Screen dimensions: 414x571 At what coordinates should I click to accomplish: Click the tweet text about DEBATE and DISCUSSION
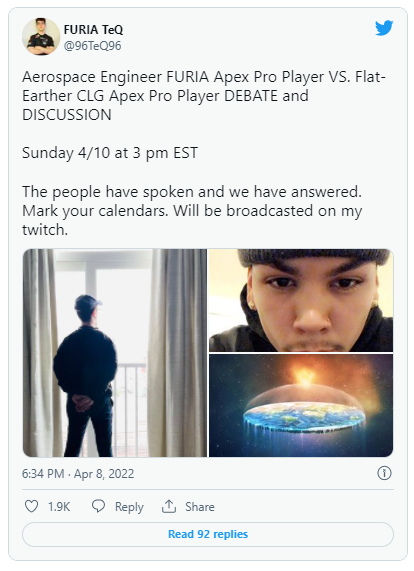tap(204, 96)
